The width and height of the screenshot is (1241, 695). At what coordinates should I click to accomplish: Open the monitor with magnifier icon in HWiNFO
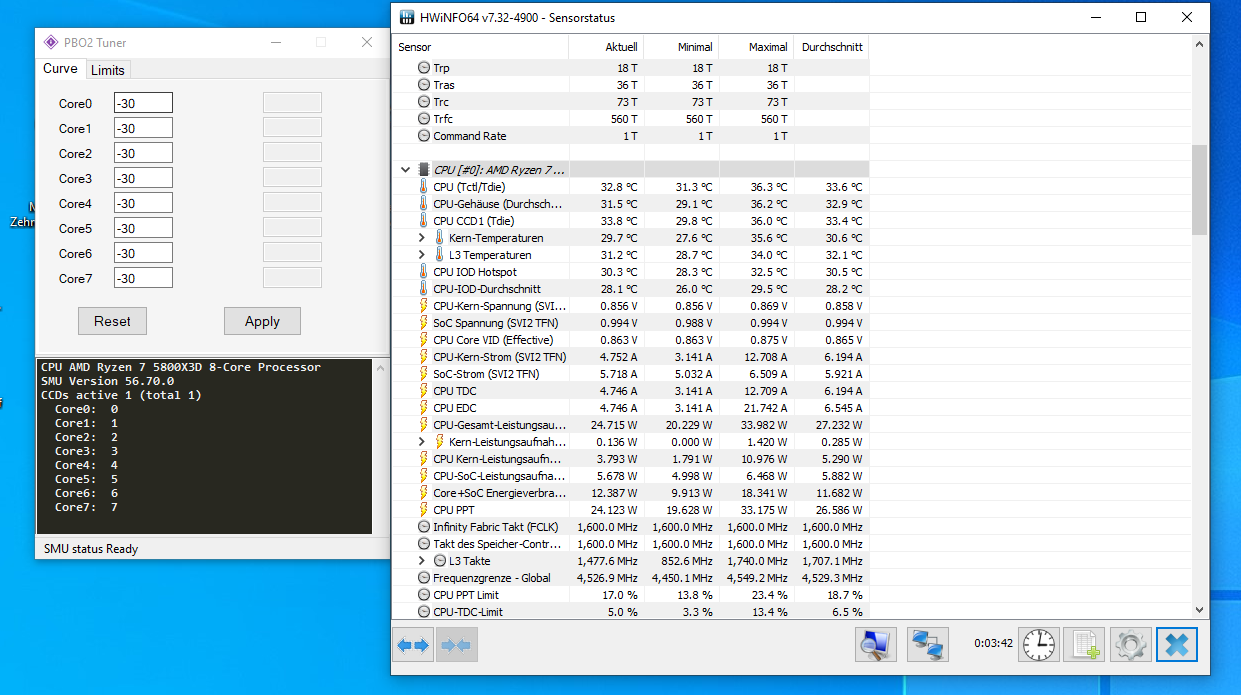876,645
